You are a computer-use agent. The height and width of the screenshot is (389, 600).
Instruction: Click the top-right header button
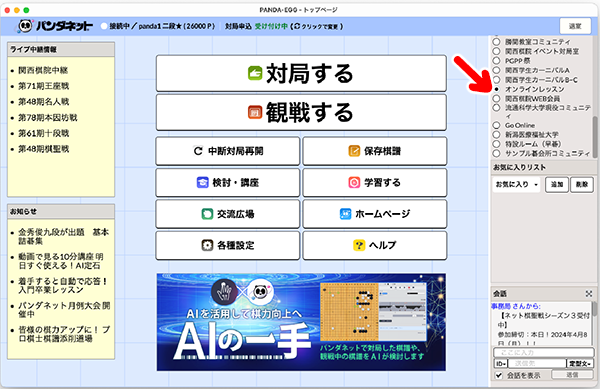coord(575,26)
